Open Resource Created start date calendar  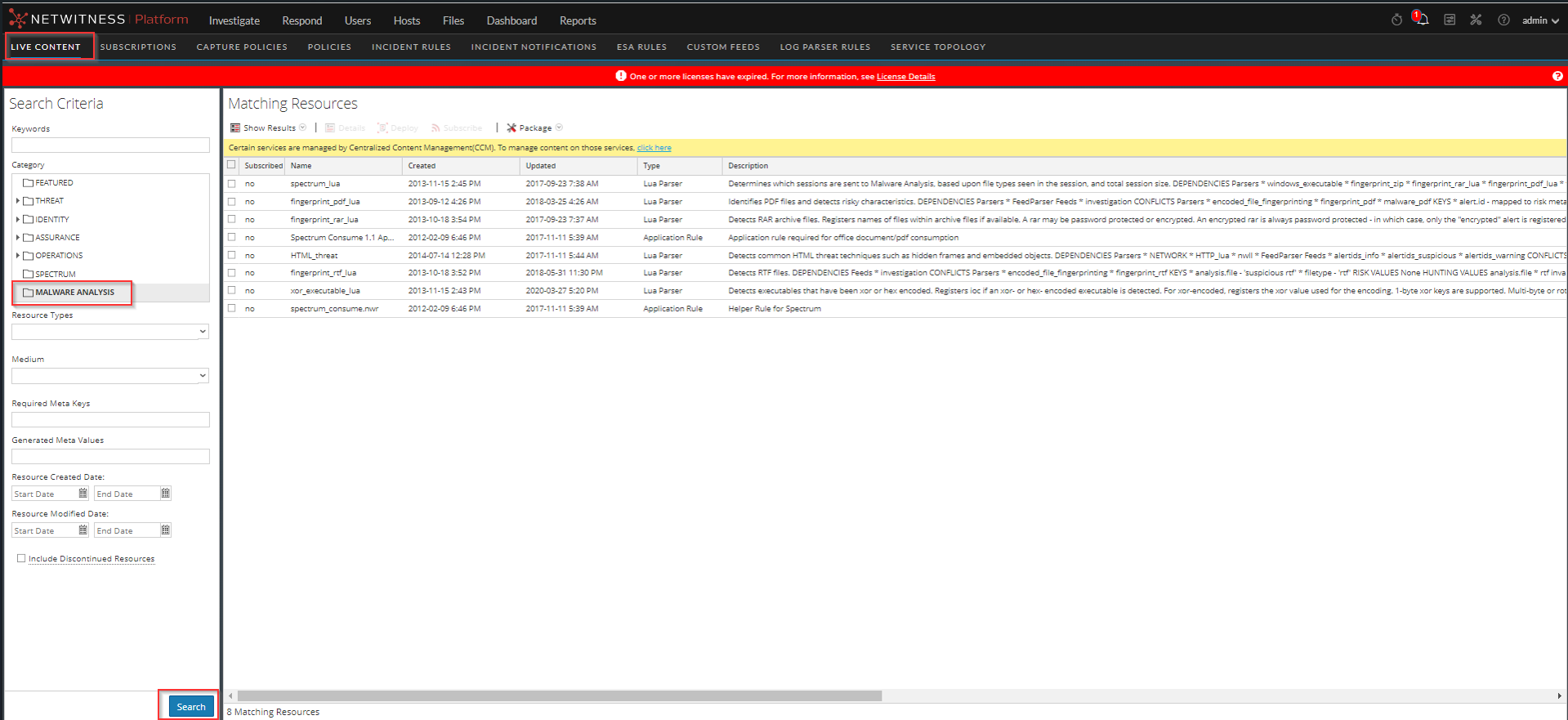tap(83, 493)
